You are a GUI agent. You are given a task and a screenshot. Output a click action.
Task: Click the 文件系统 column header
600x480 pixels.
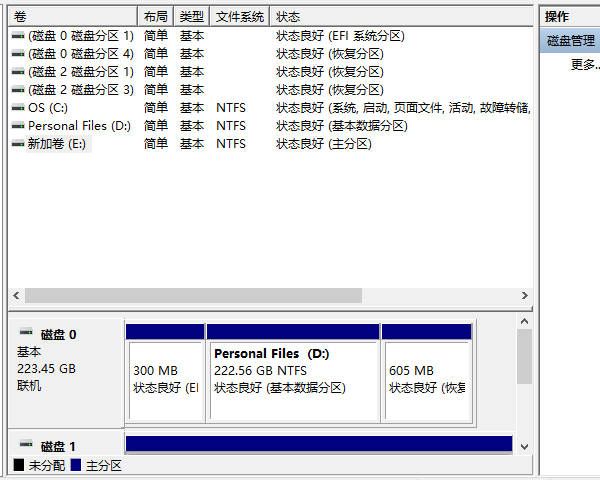coord(240,17)
